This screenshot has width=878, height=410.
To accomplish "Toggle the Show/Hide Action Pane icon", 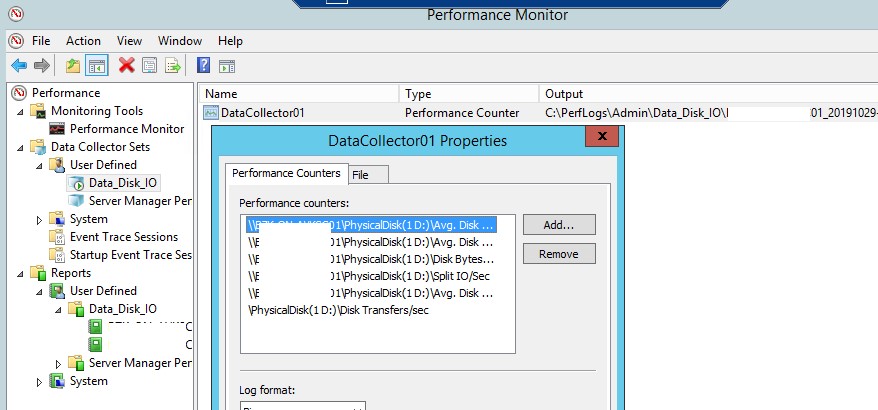I will pyautogui.click(x=227, y=67).
